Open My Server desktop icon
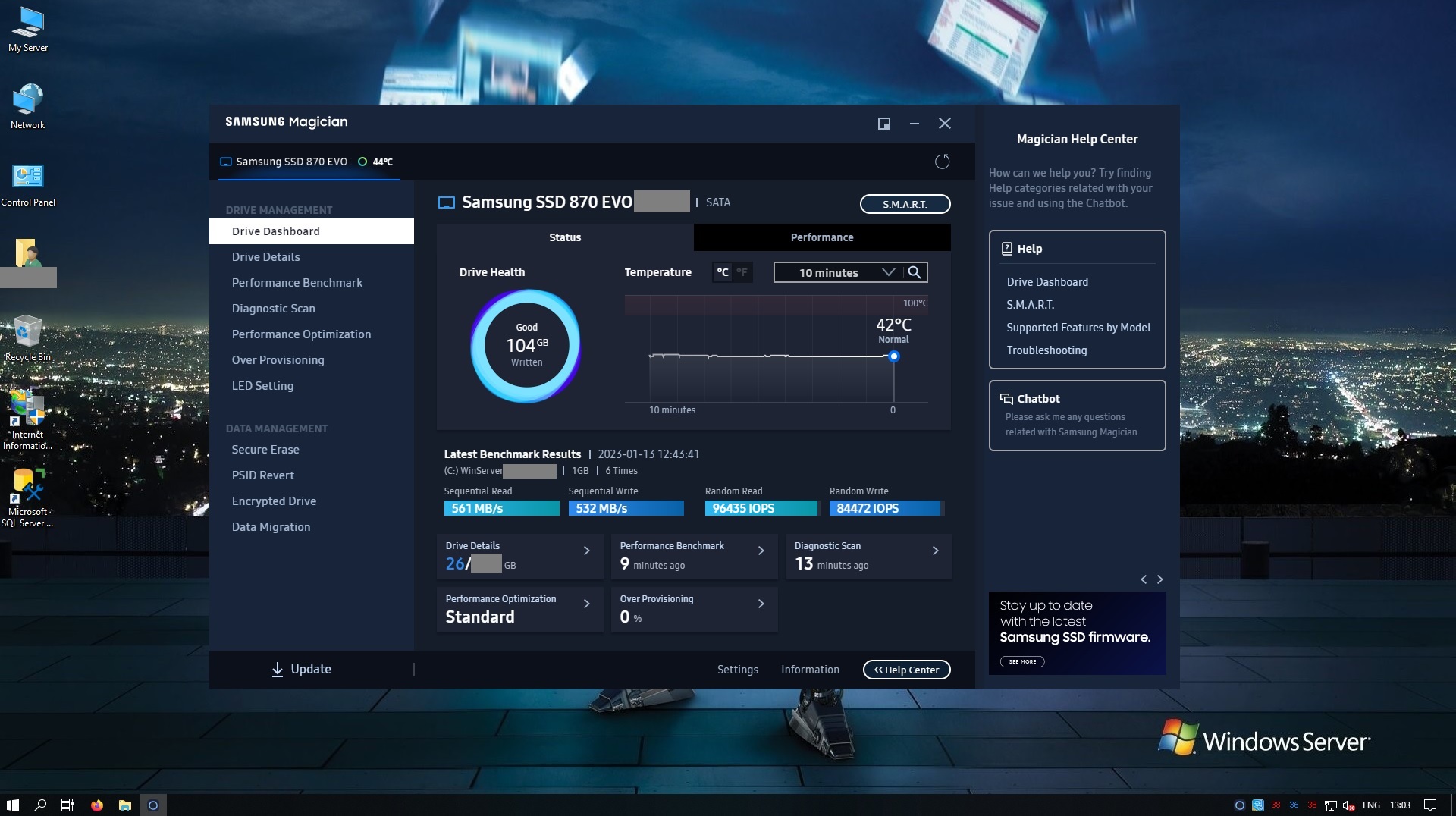Viewport: 1456px width, 816px height. 28,30
